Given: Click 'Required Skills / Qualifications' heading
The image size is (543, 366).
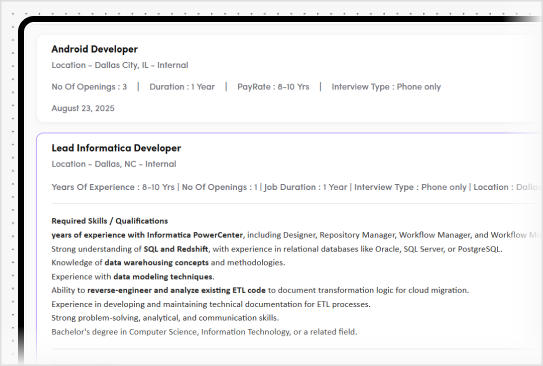Looking at the screenshot, I should tap(110, 221).
